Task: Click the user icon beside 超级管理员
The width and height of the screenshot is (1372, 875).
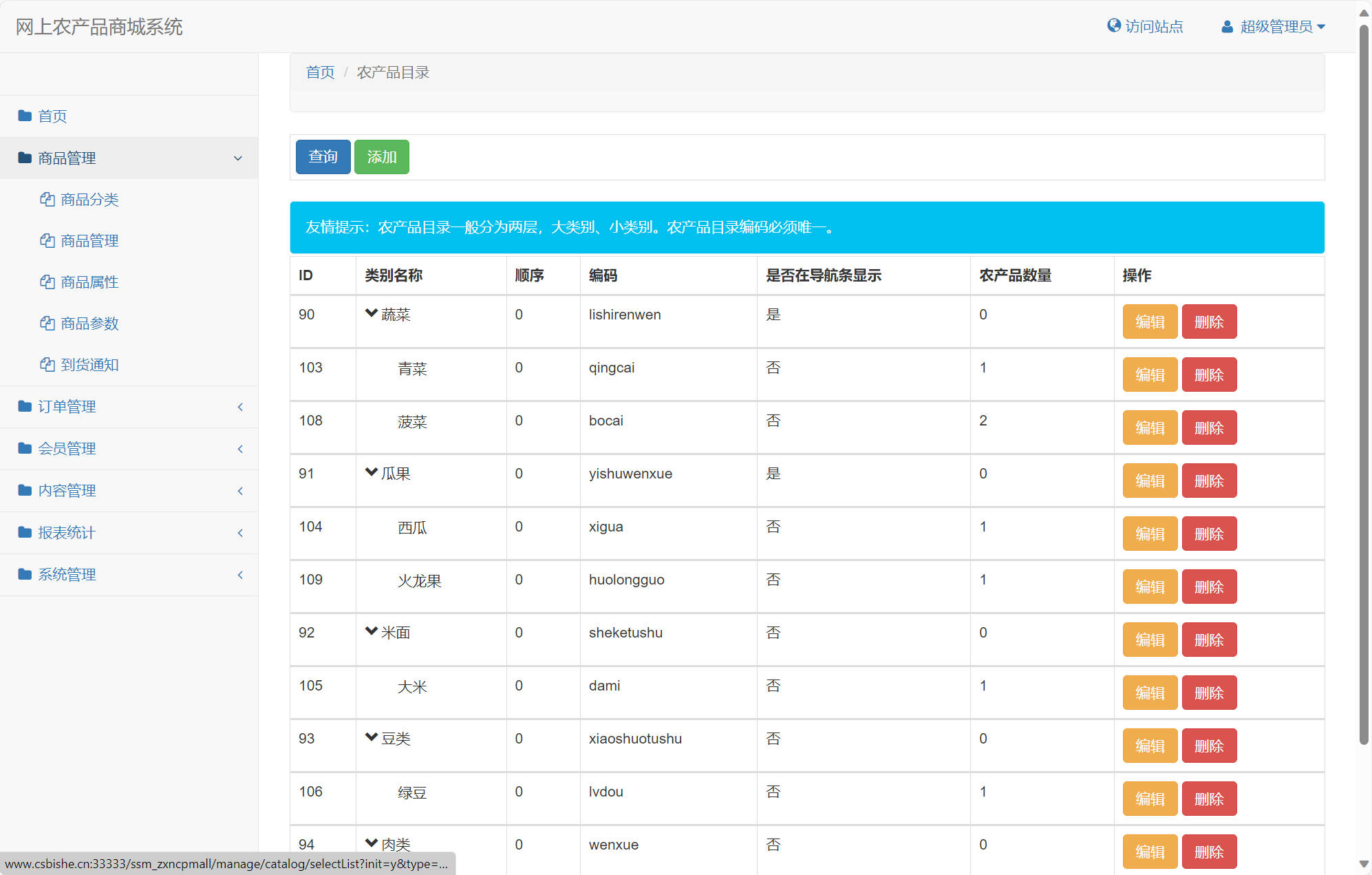Action: 1227,26
